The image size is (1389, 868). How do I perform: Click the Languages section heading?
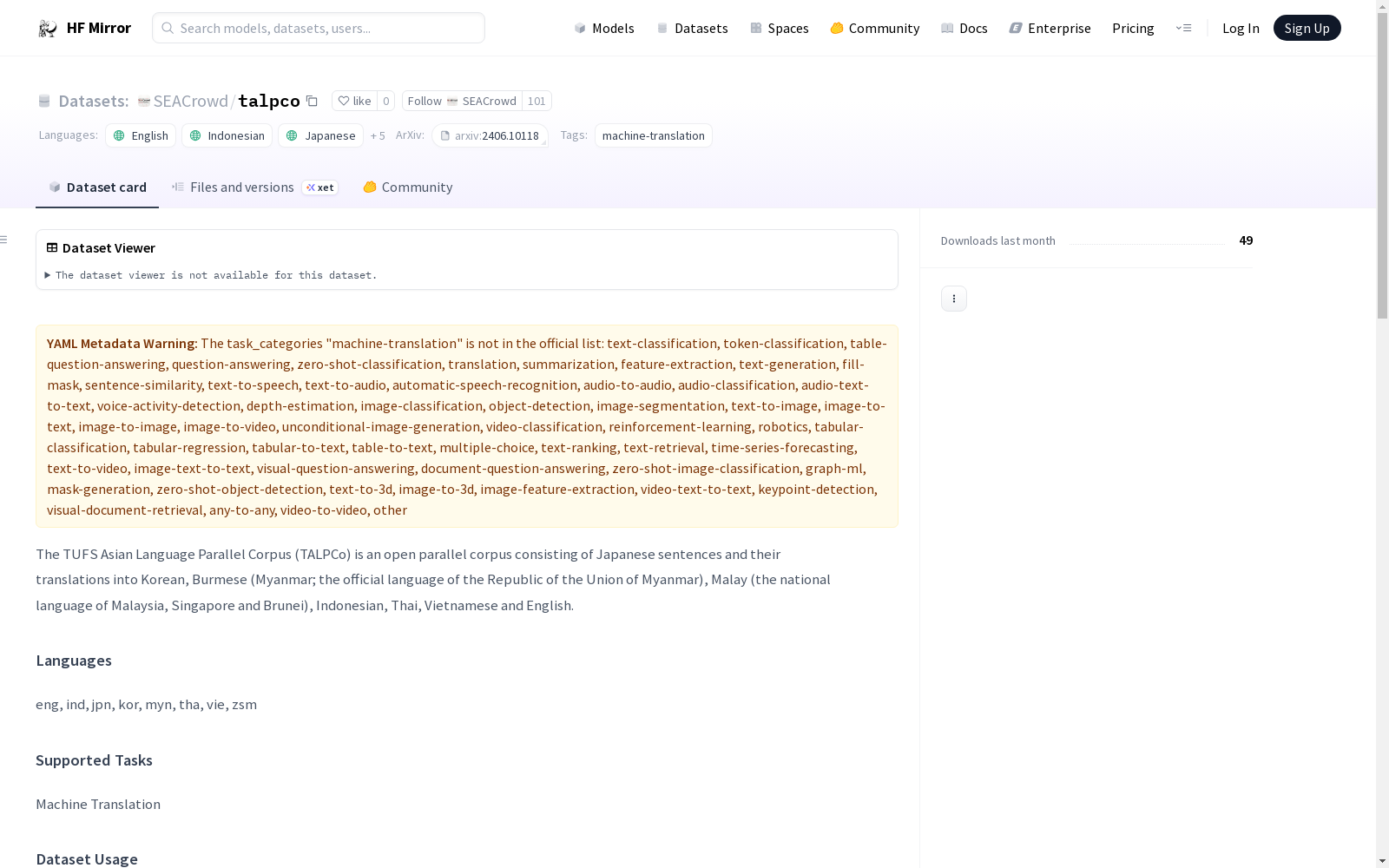[74, 661]
